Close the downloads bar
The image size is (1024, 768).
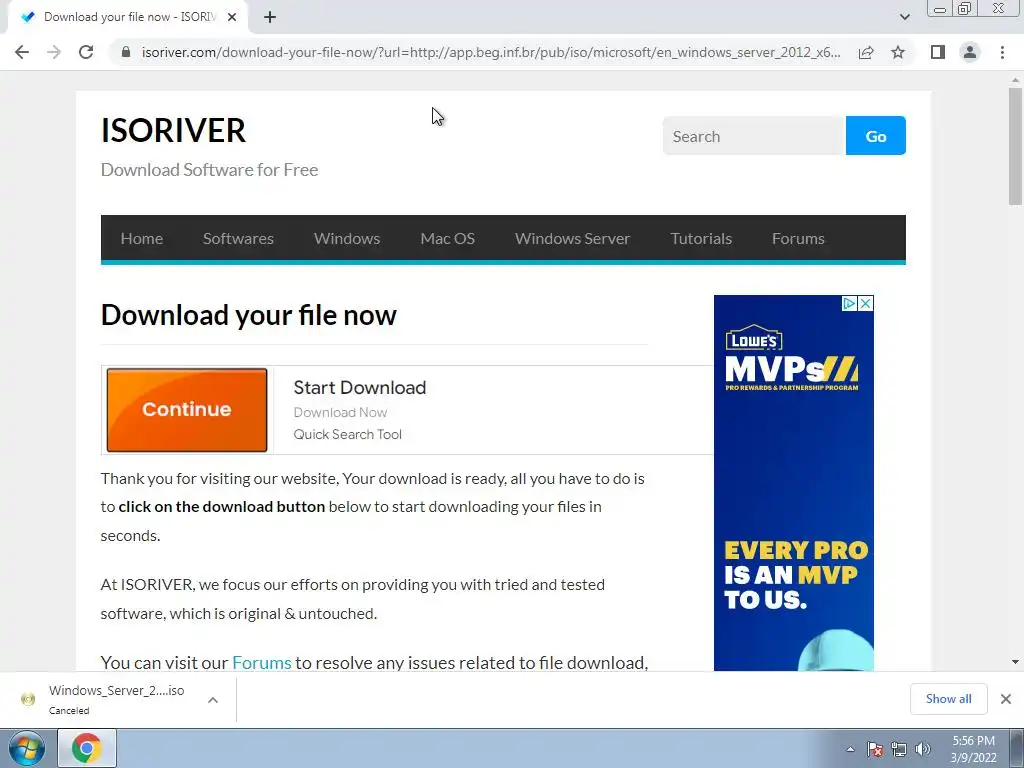tap(1006, 699)
